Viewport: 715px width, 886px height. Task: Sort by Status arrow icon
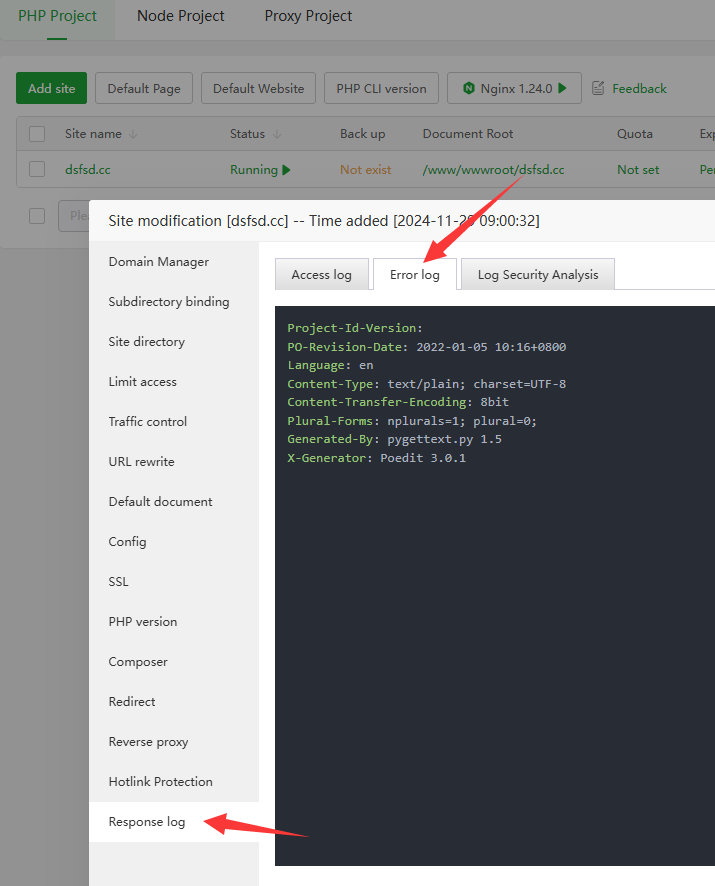277,134
